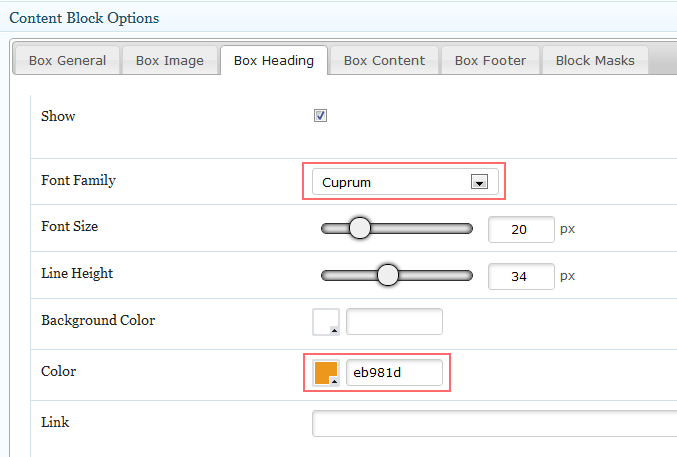Click the Line Height slider track left end

328,276
